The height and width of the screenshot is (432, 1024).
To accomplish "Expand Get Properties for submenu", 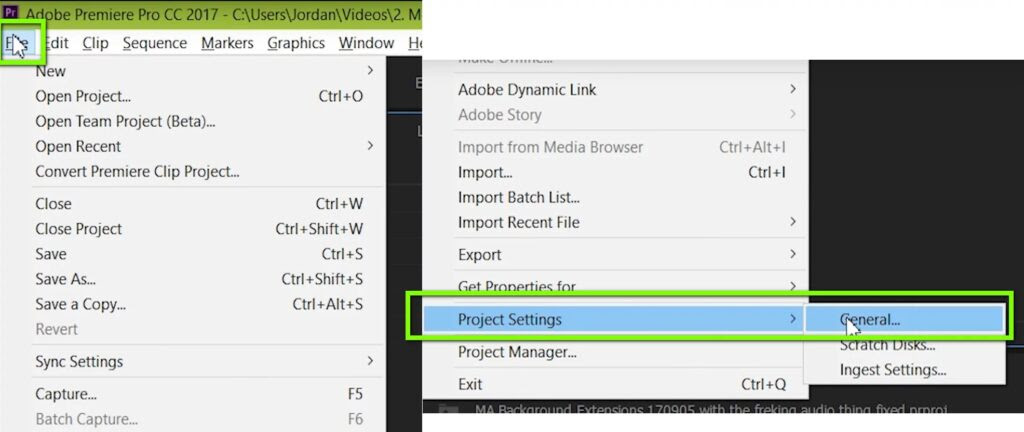I will click(x=615, y=286).
